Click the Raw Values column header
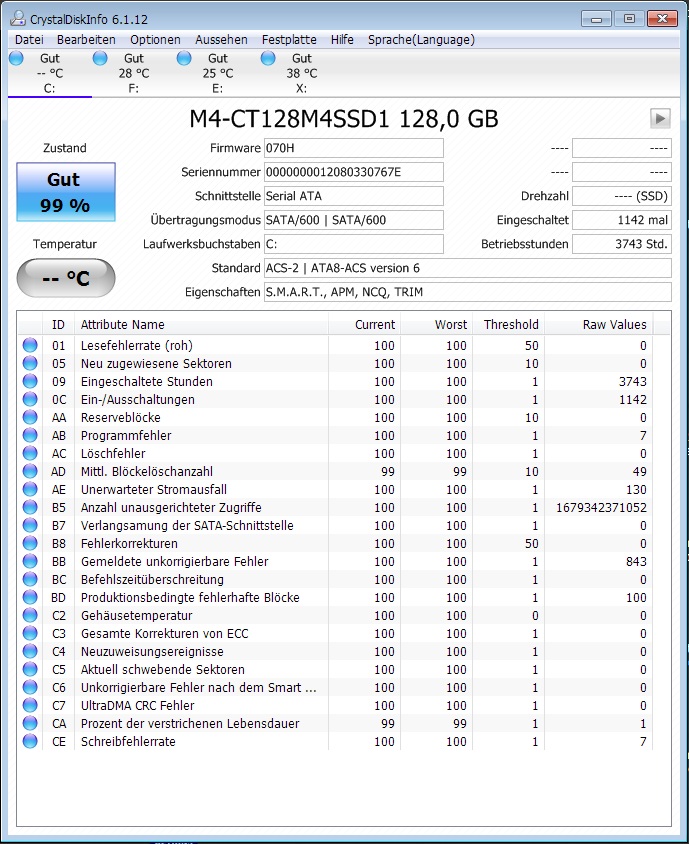Screen dimensions: 689x844 [x=599, y=325]
